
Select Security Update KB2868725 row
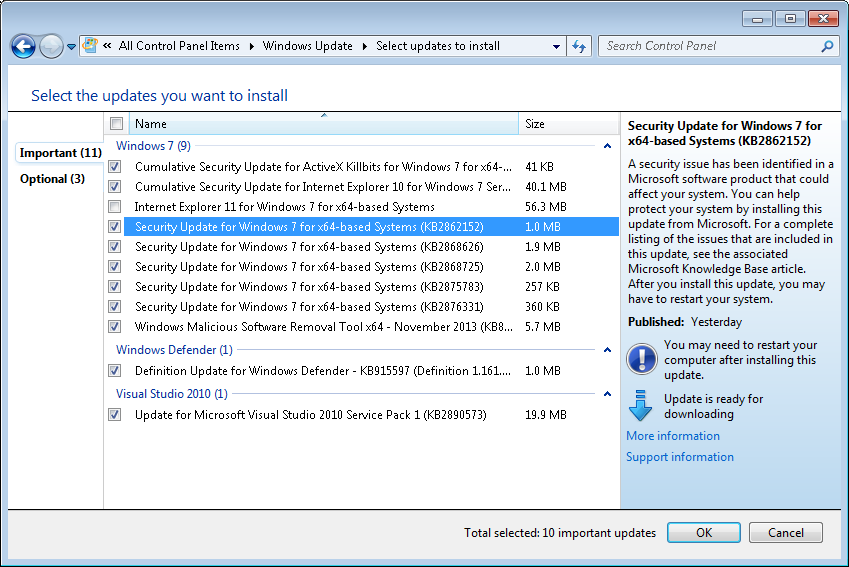[x=371, y=266]
